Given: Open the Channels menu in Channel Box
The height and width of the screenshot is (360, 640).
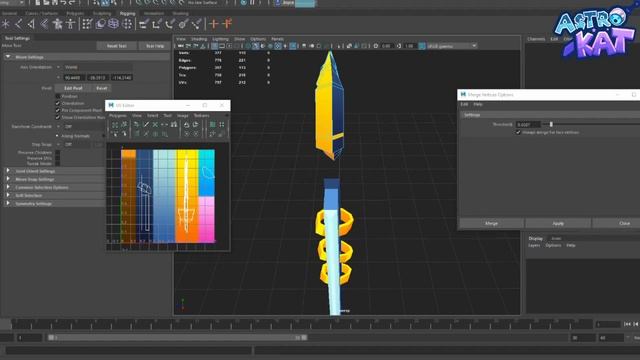Looking at the screenshot, I should point(536,39).
